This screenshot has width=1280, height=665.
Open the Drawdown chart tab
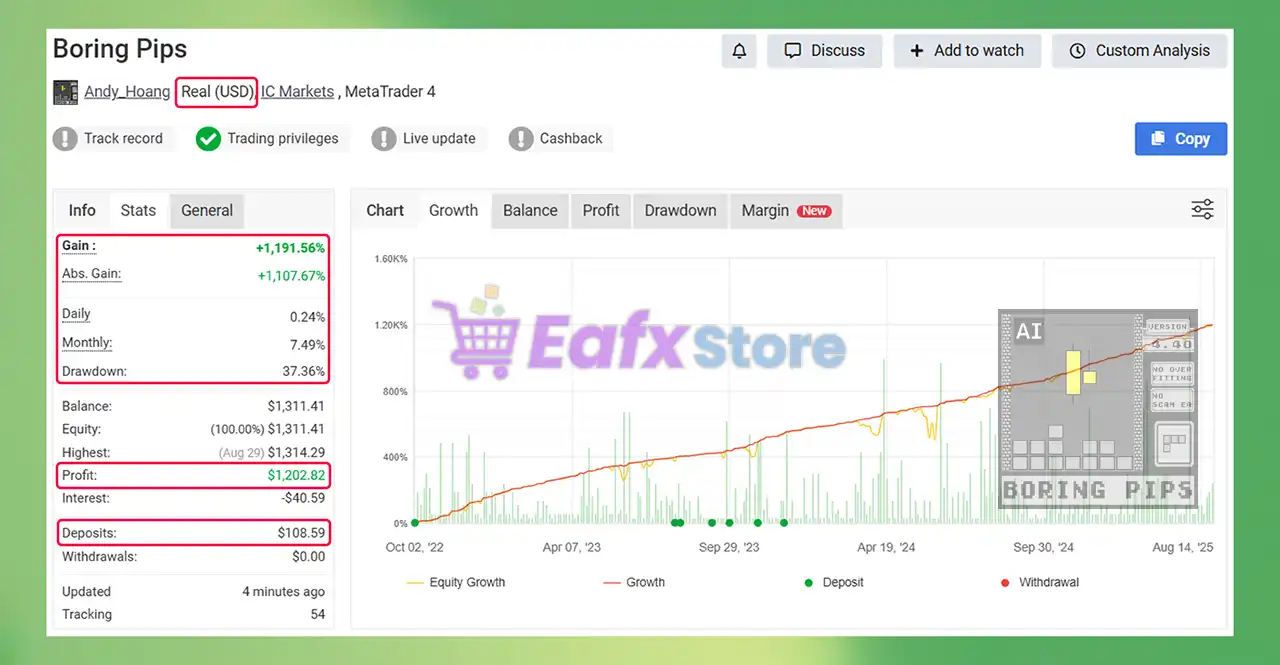[680, 211]
